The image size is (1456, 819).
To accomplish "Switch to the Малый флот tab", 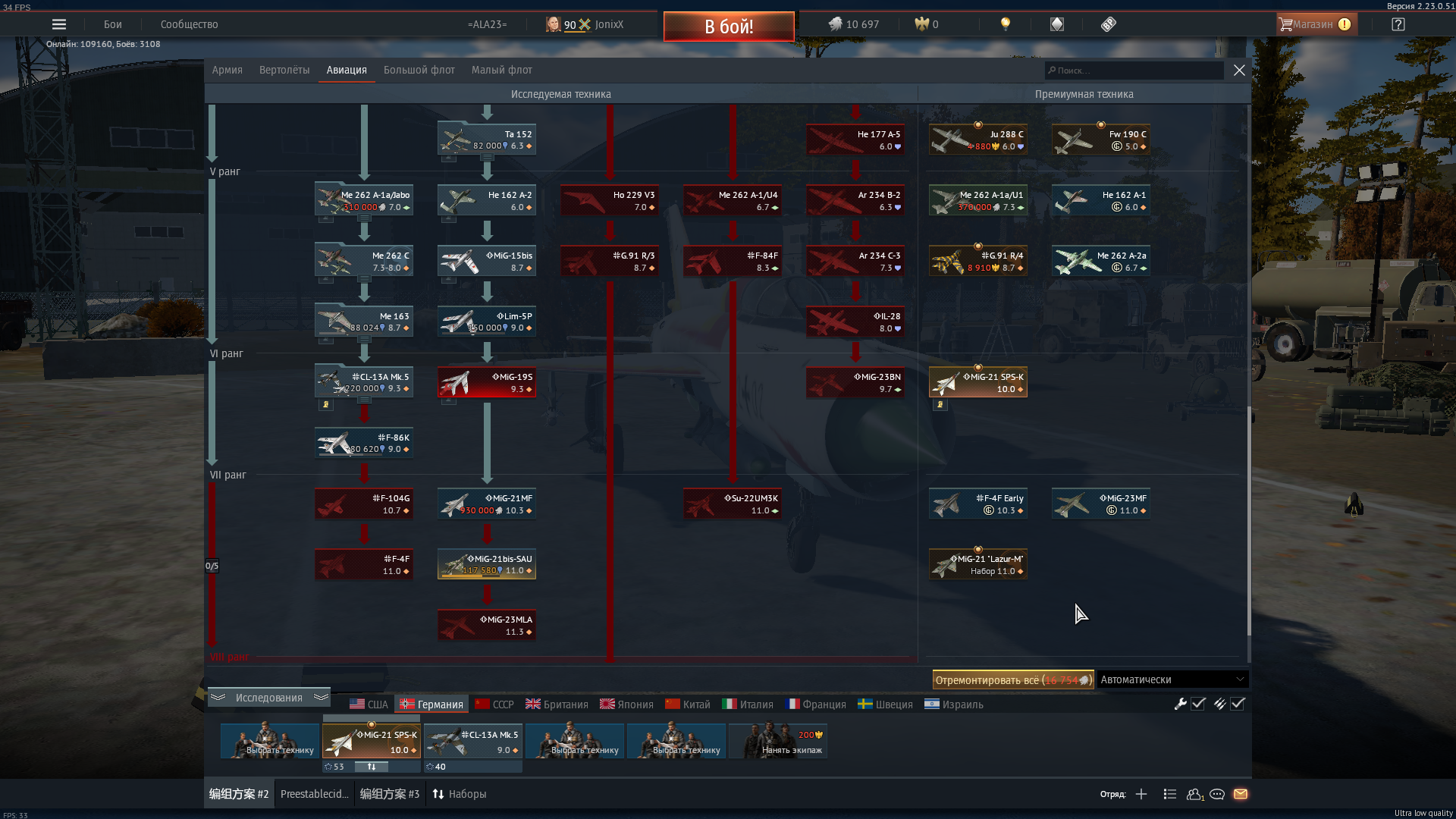I will 501,70.
